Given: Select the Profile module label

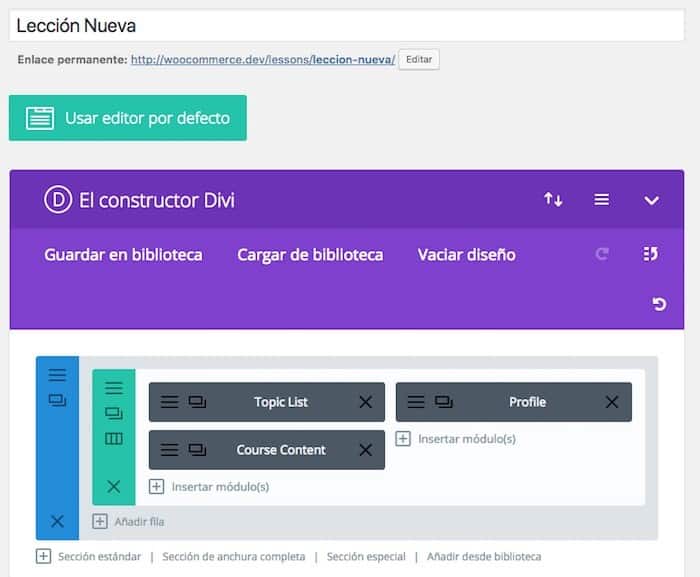Looking at the screenshot, I should tap(527, 402).
